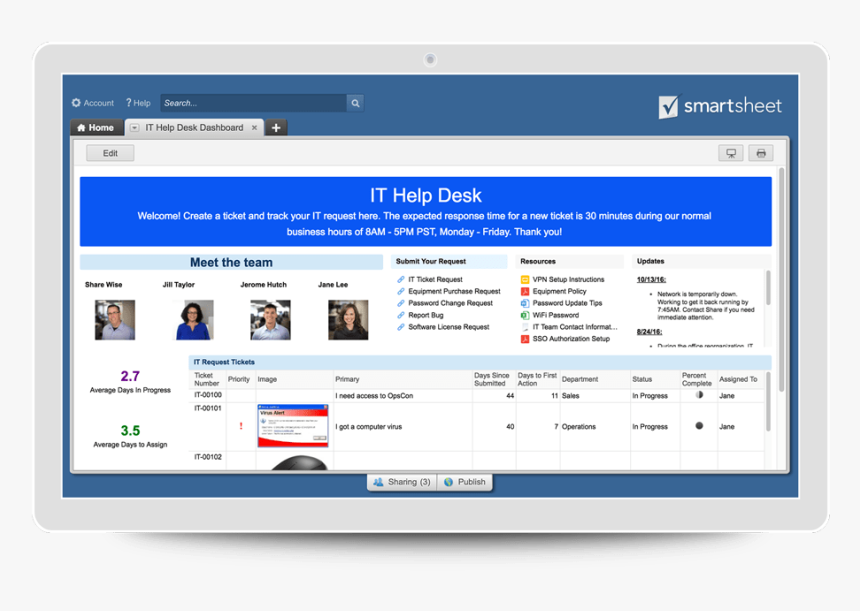Open the Virus Alert image thumbnail
860x611 pixels.
point(293,426)
